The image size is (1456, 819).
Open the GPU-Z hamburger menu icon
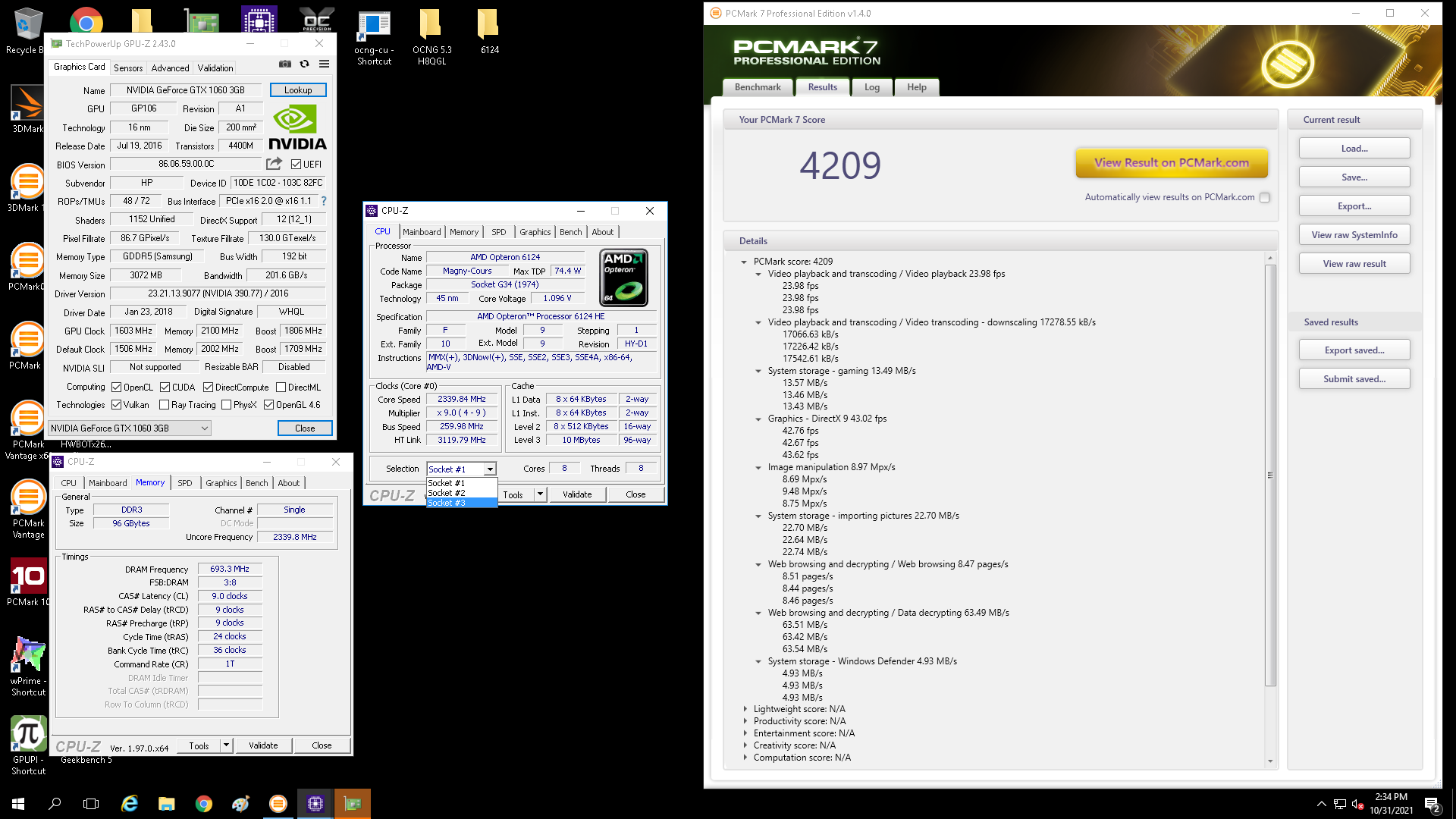click(x=325, y=64)
